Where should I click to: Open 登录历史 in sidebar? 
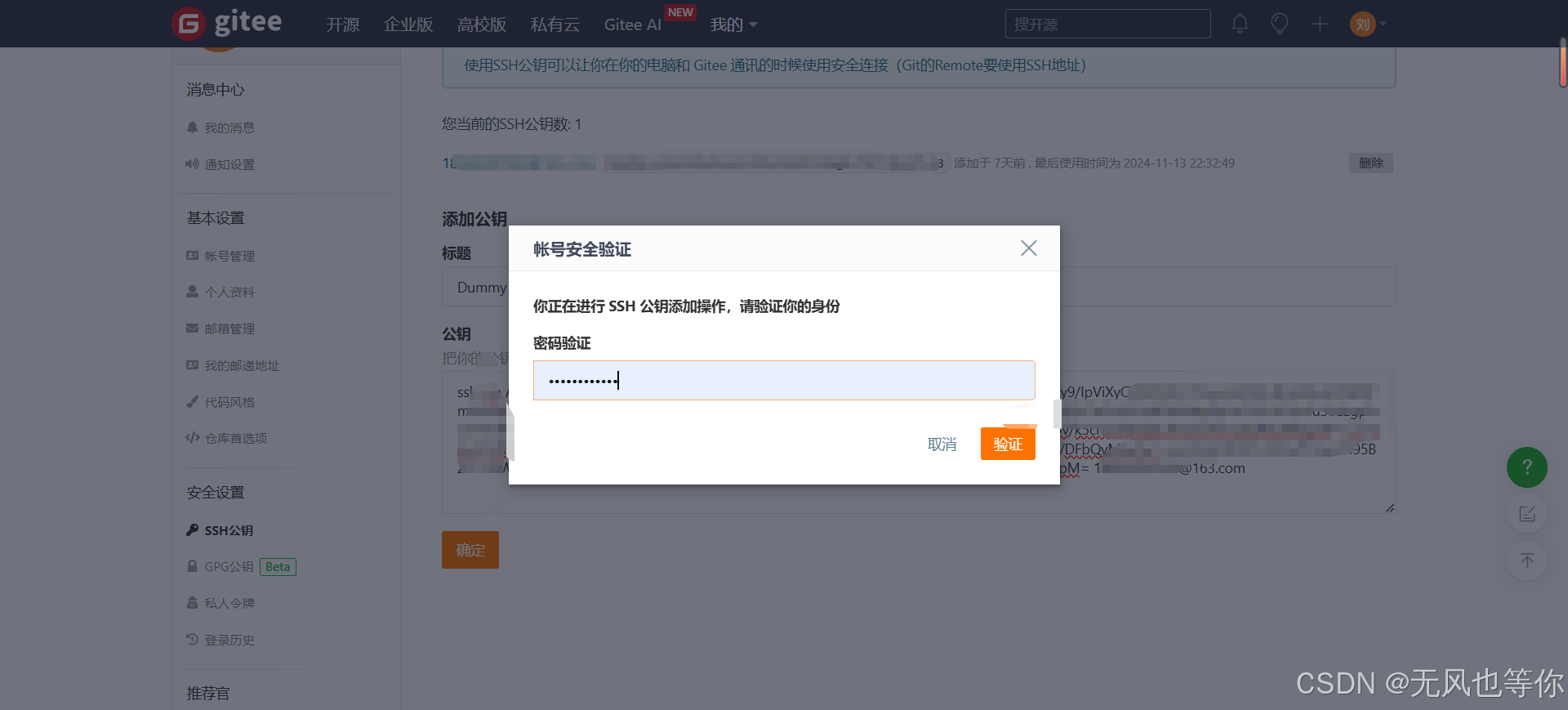coord(220,640)
